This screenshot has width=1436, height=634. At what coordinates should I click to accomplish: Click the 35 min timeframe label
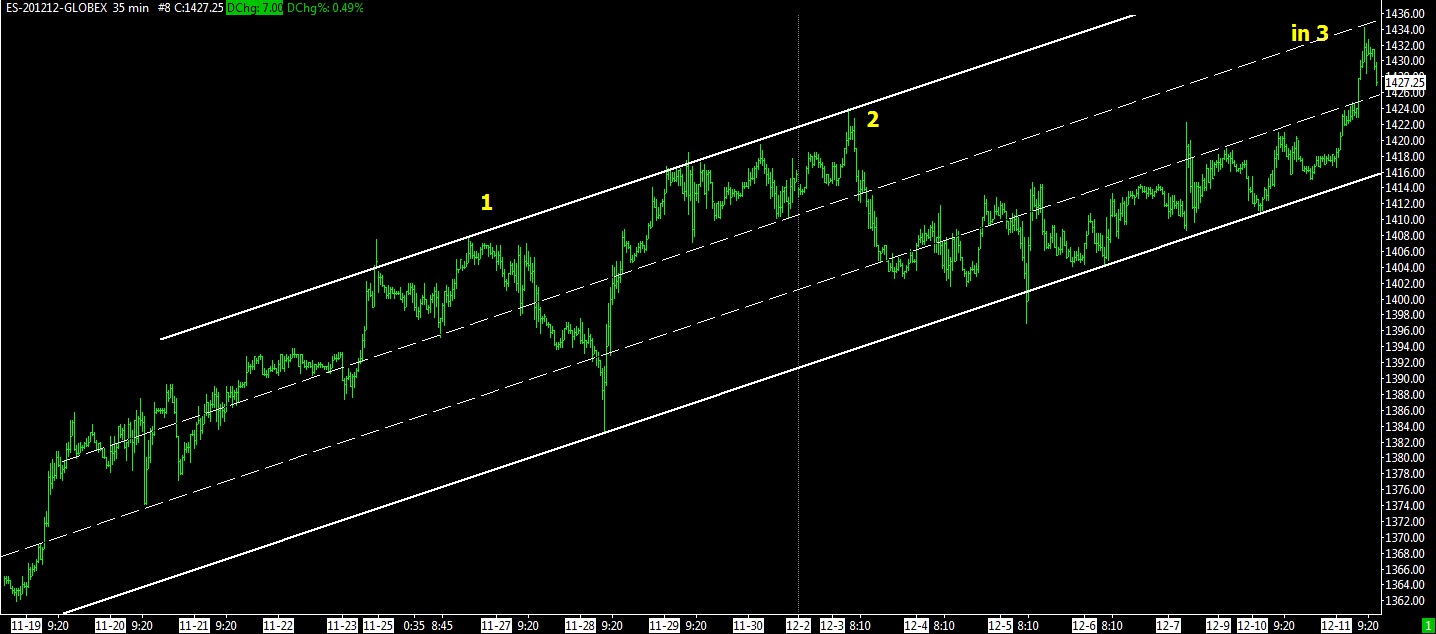(x=131, y=8)
